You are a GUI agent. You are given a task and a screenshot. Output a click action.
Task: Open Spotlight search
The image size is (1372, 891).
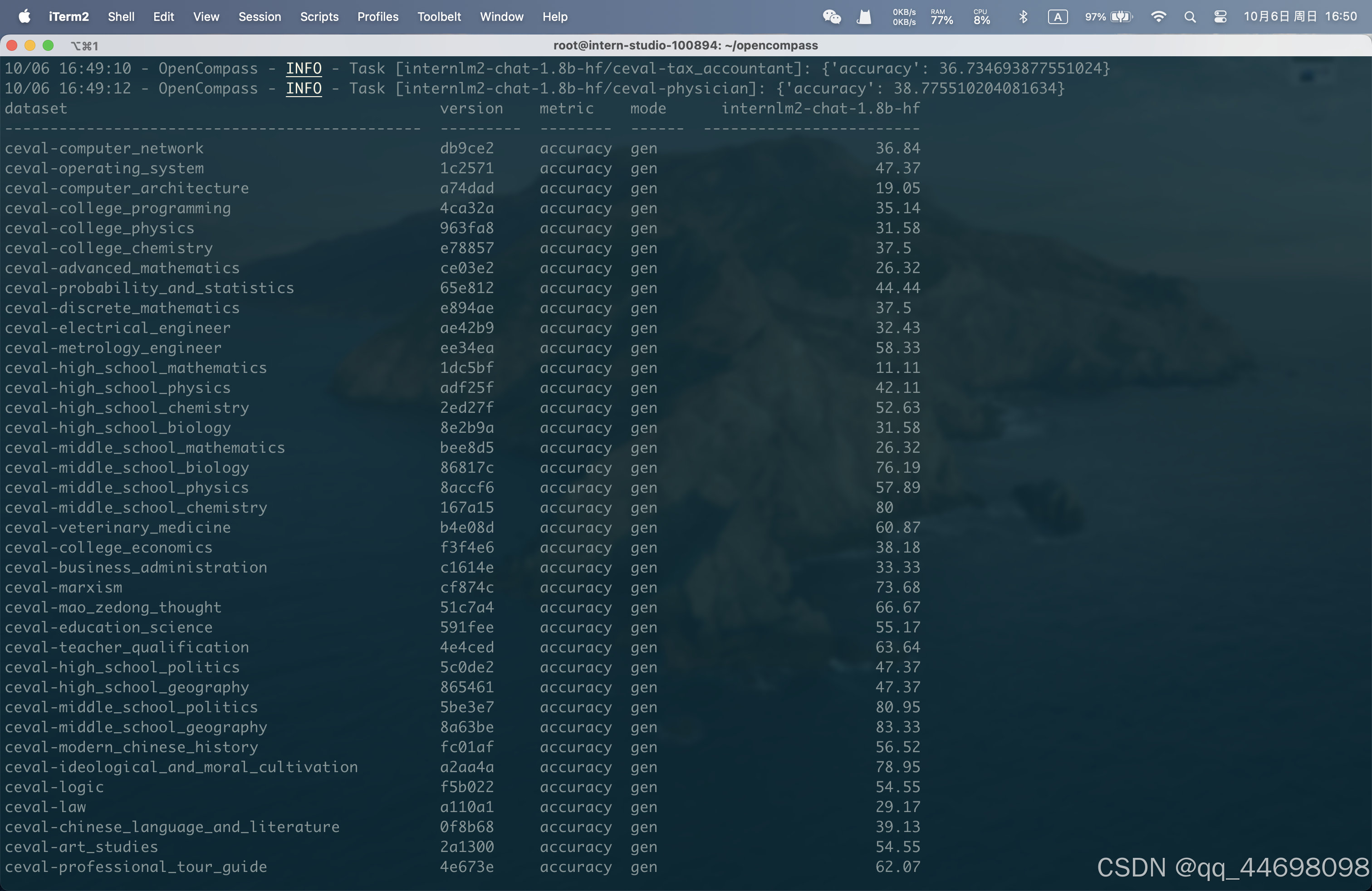point(1190,17)
